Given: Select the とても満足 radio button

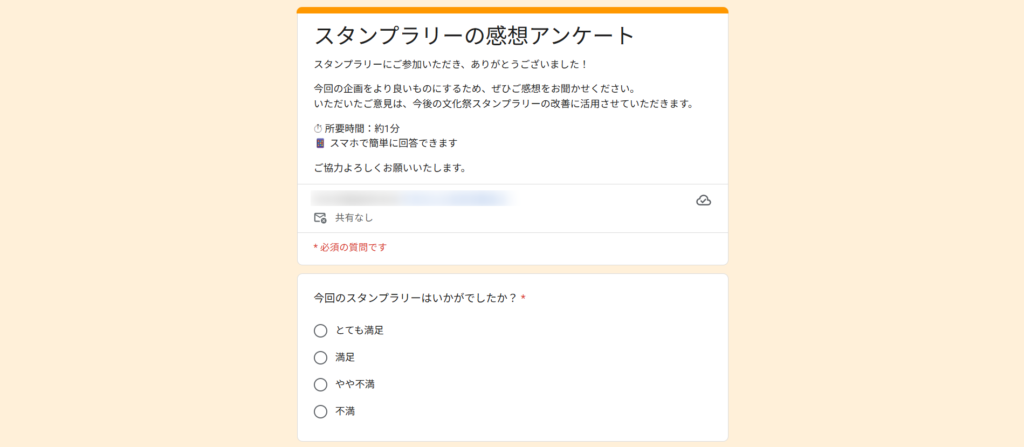Looking at the screenshot, I should point(320,330).
